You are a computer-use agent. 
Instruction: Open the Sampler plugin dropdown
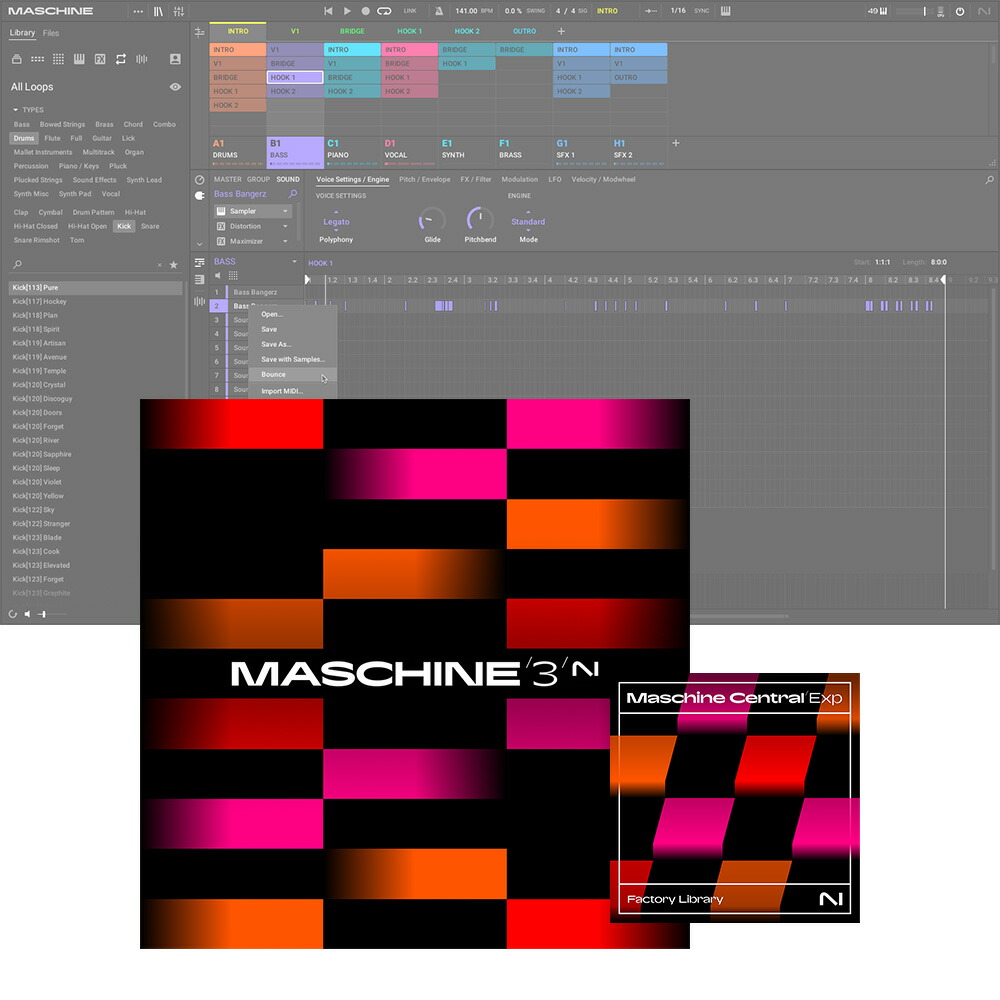(285, 211)
